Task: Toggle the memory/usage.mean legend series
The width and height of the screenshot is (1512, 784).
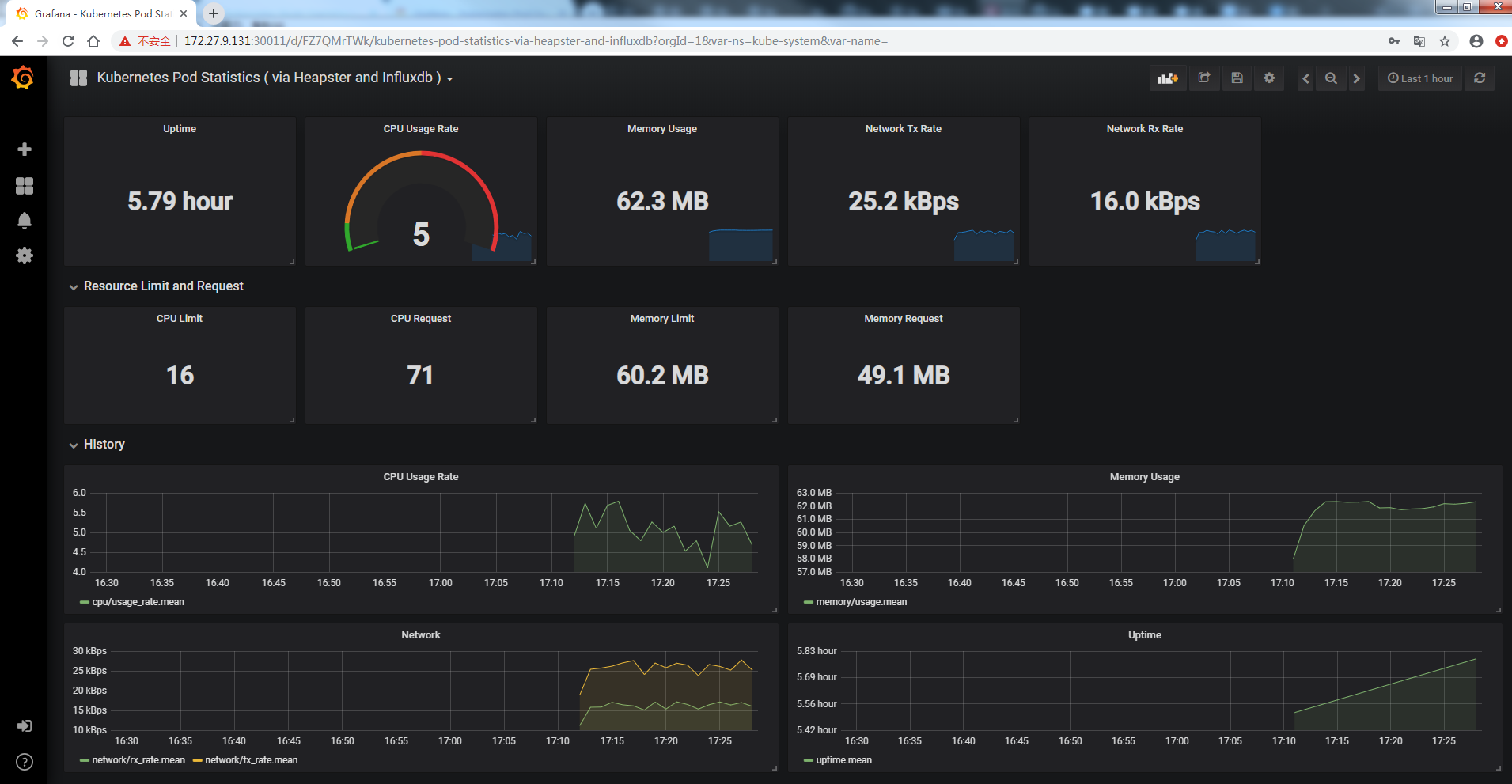Action: [861, 602]
